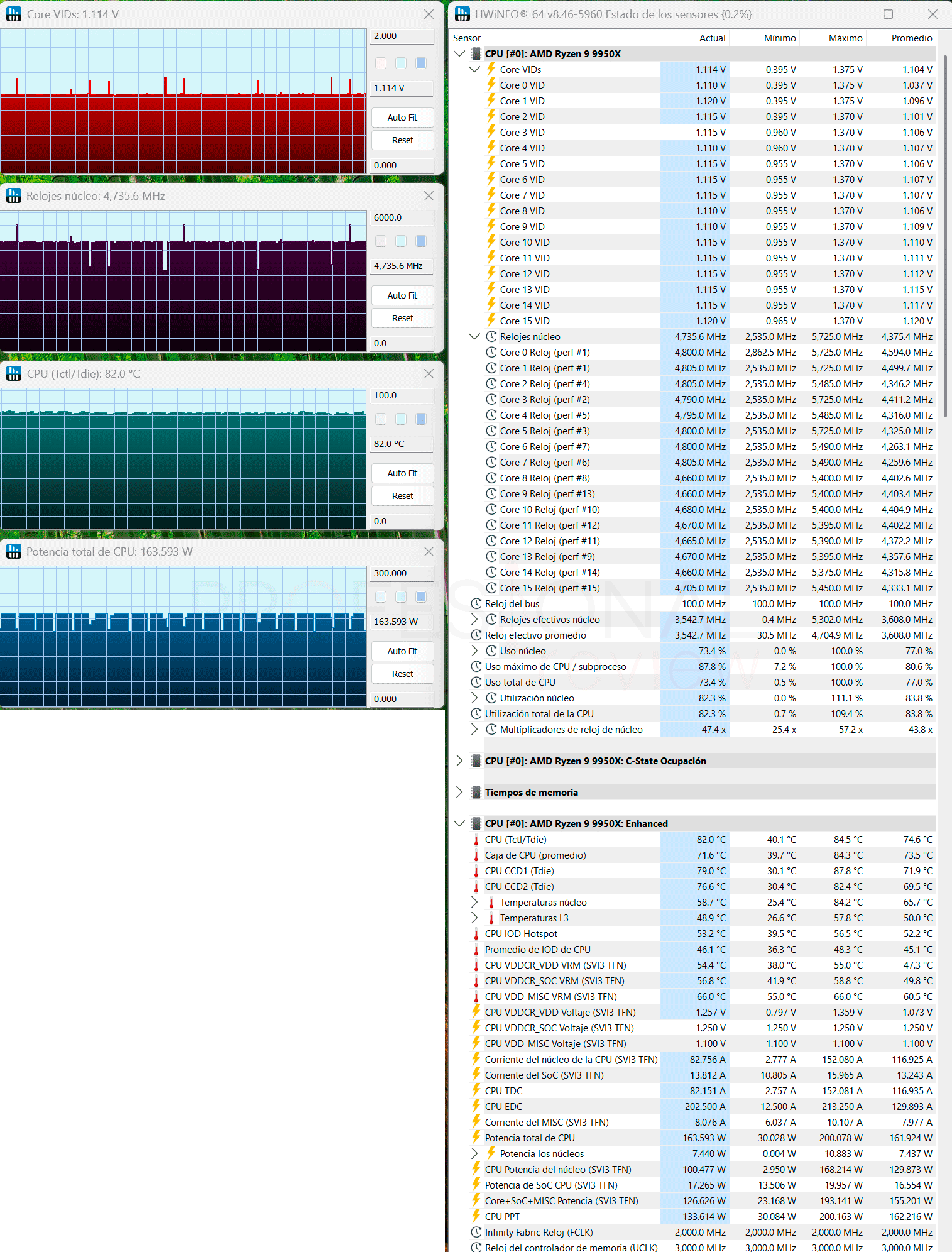The height and width of the screenshot is (1252, 952).
Task: Click the white color swatch in the Core VIDs graph window
Action: pos(381,63)
